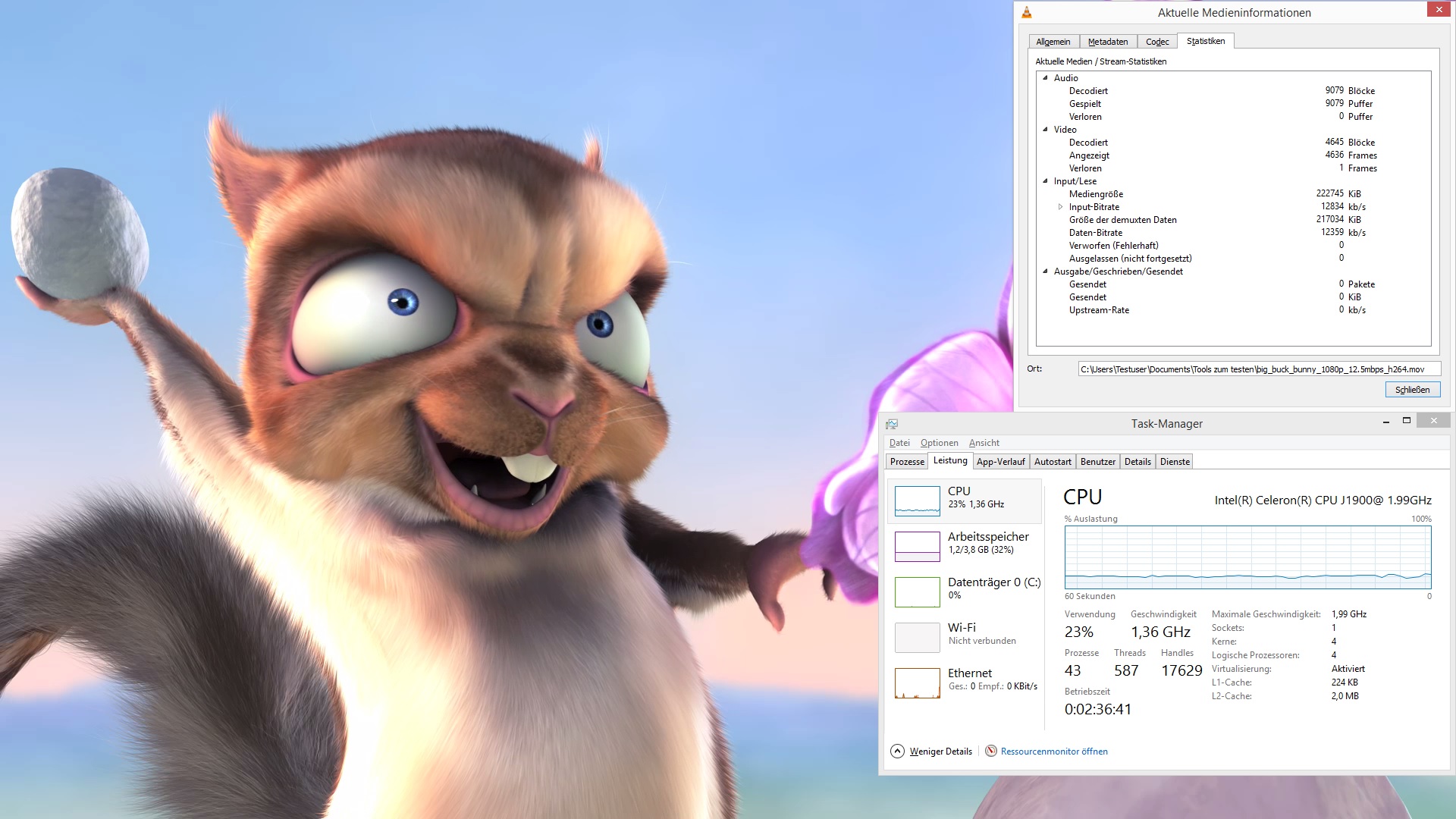
Task: Select the CPU usage thumbnail graph
Action: 917,501
